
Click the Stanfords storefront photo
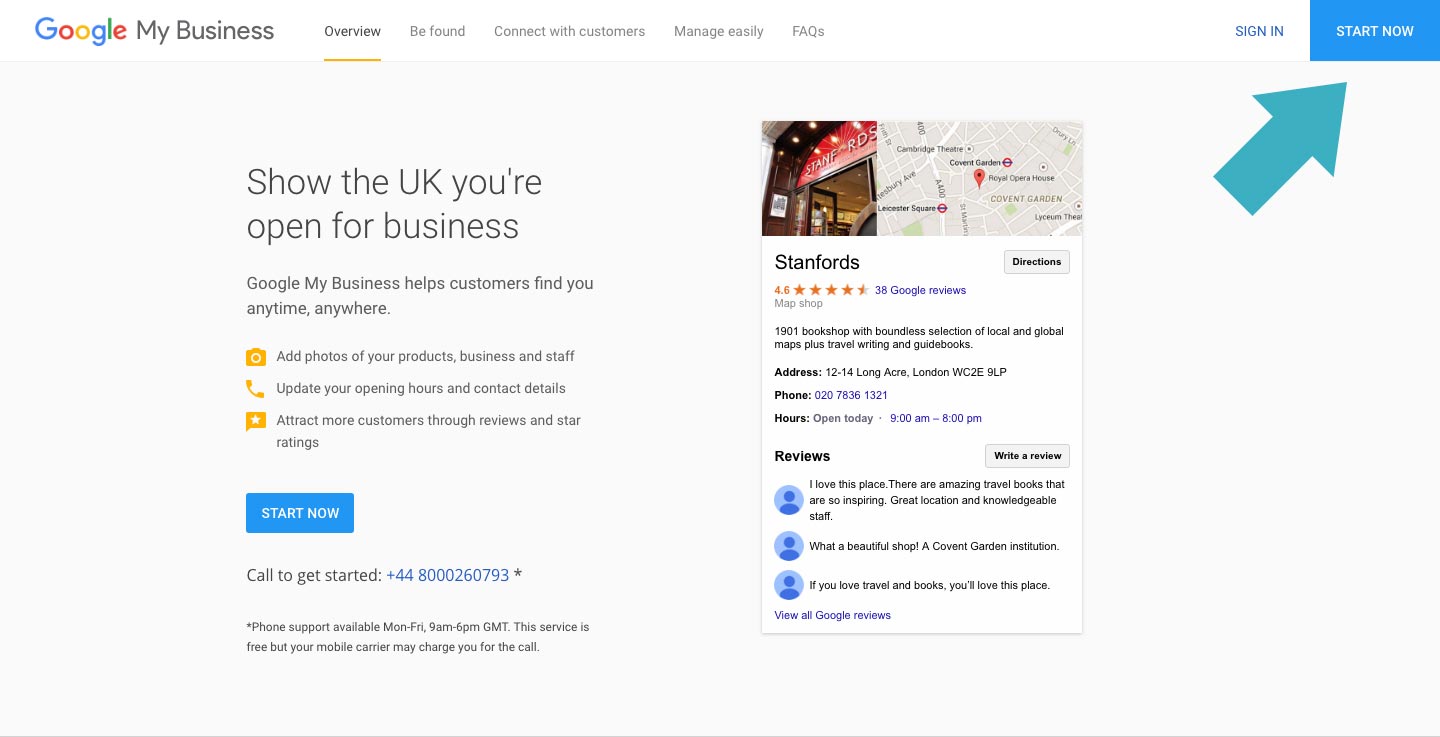[x=819, y=179]
